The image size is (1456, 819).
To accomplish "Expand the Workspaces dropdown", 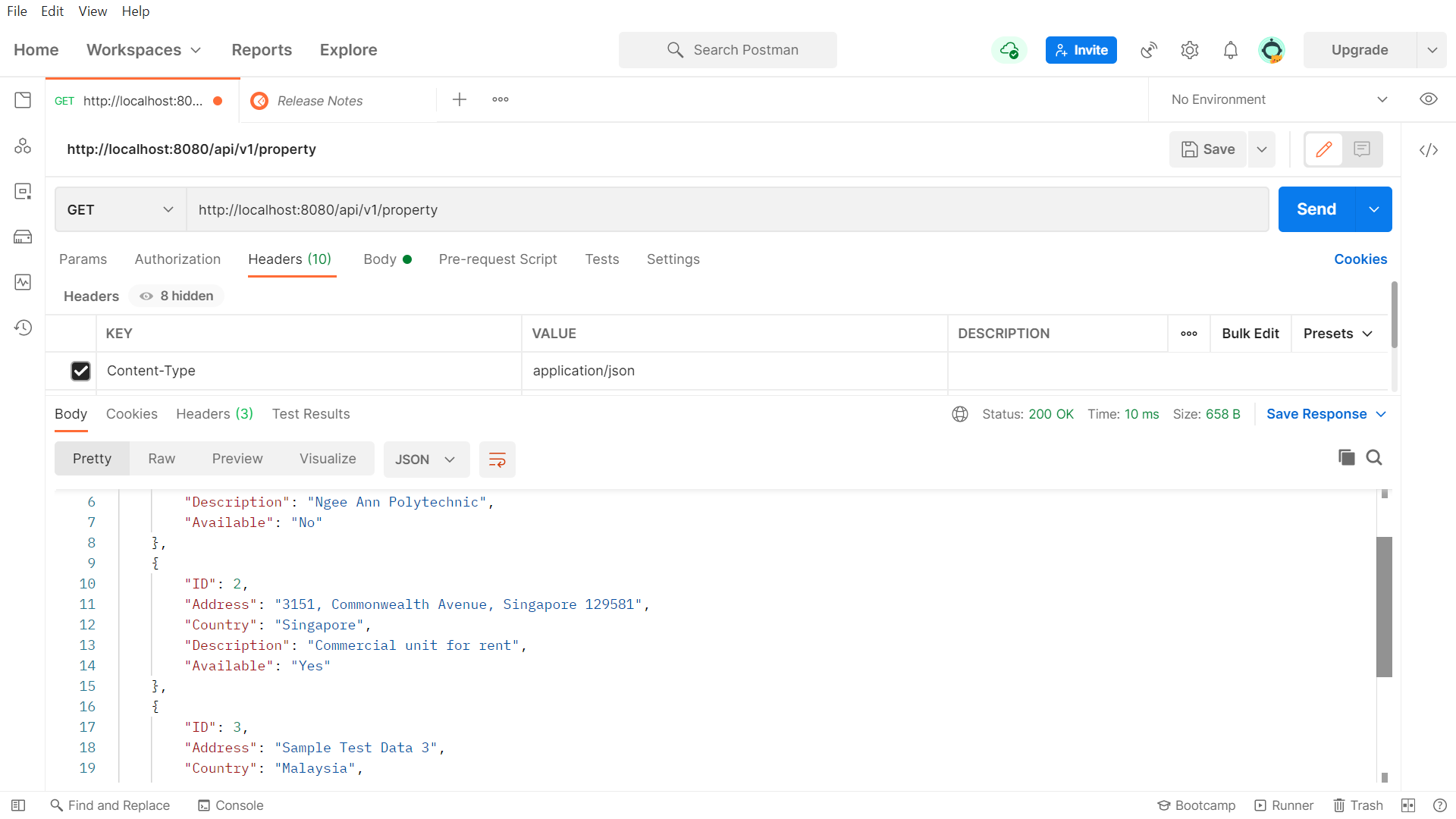I will [143, 50].
